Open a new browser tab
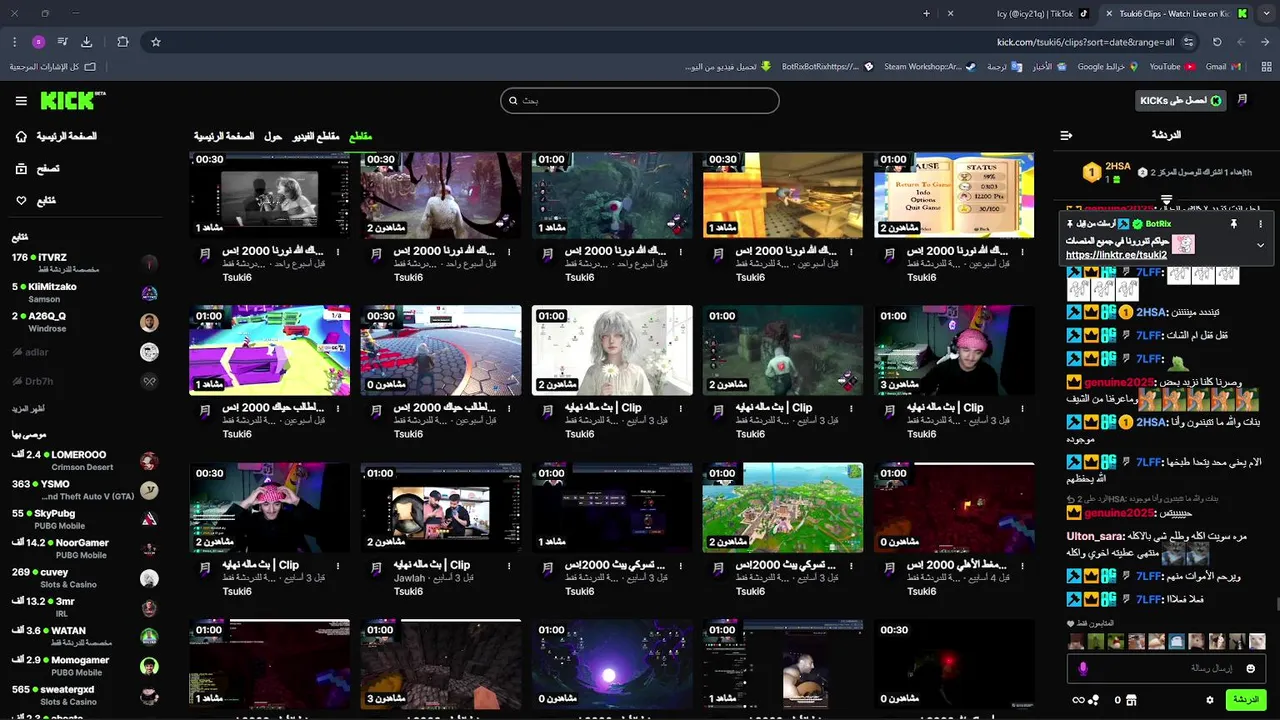1280x720 pixels. coord(926,14)
